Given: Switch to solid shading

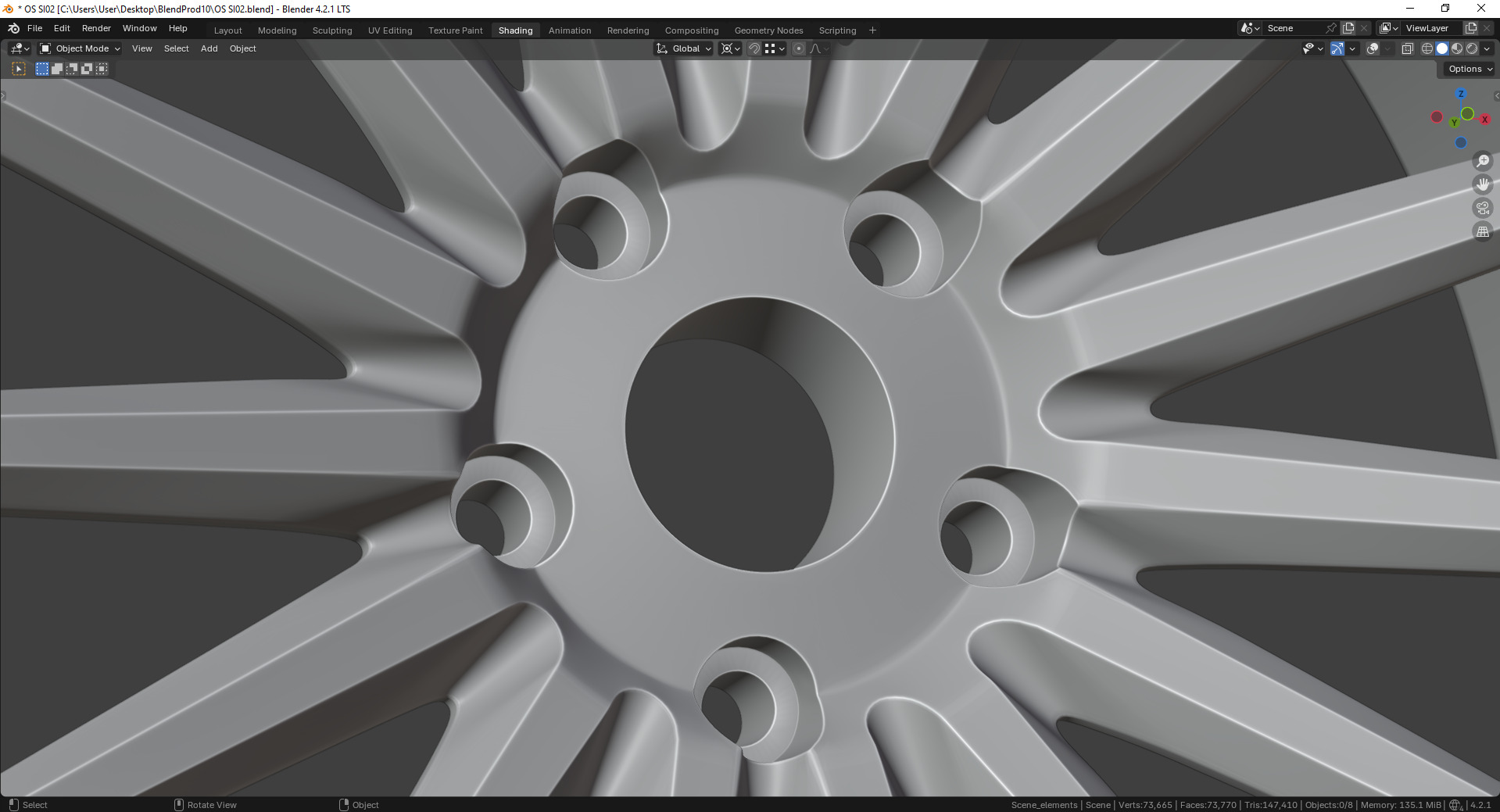Looking at the screenshot, I should point(1442,48).
